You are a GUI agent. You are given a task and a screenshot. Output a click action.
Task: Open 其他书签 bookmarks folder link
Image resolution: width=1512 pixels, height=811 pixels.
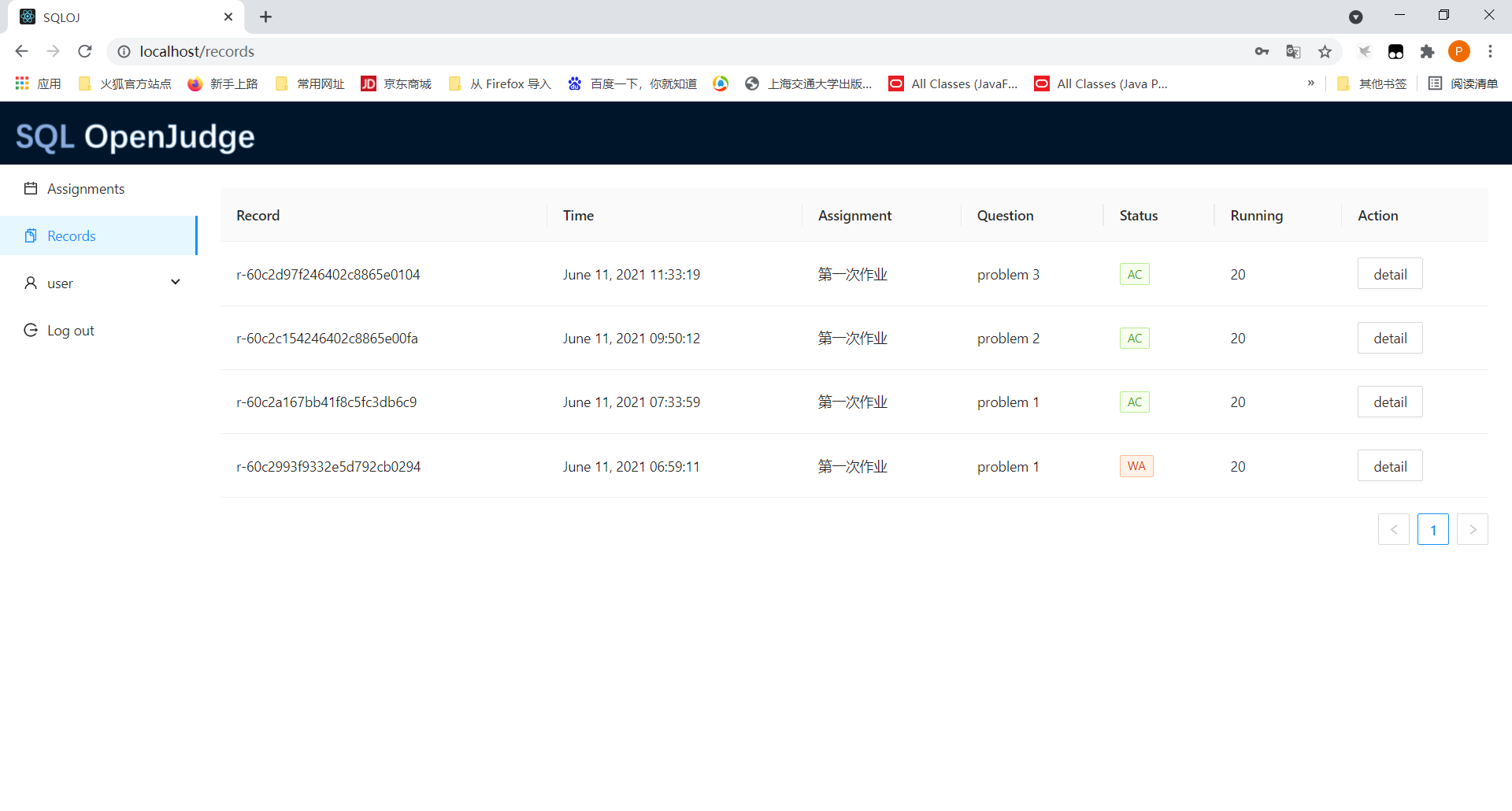(x=1381, y=83)
